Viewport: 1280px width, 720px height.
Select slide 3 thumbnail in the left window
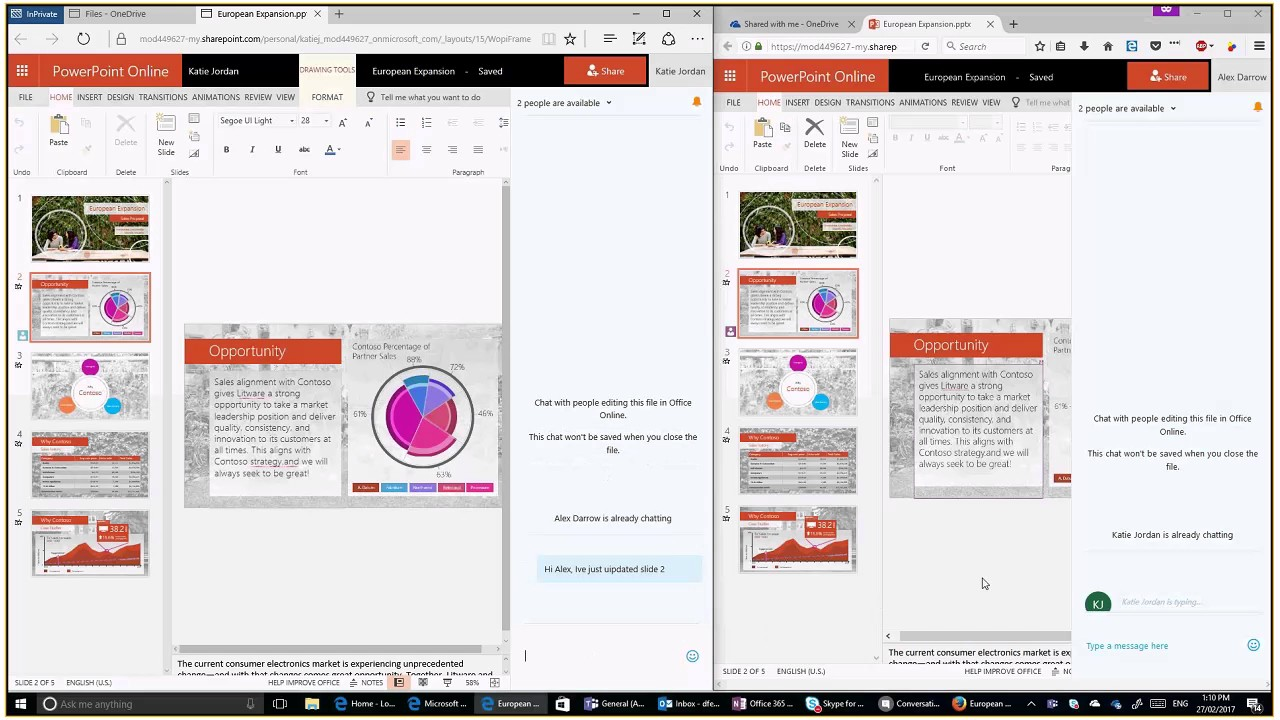coord(90,386)
